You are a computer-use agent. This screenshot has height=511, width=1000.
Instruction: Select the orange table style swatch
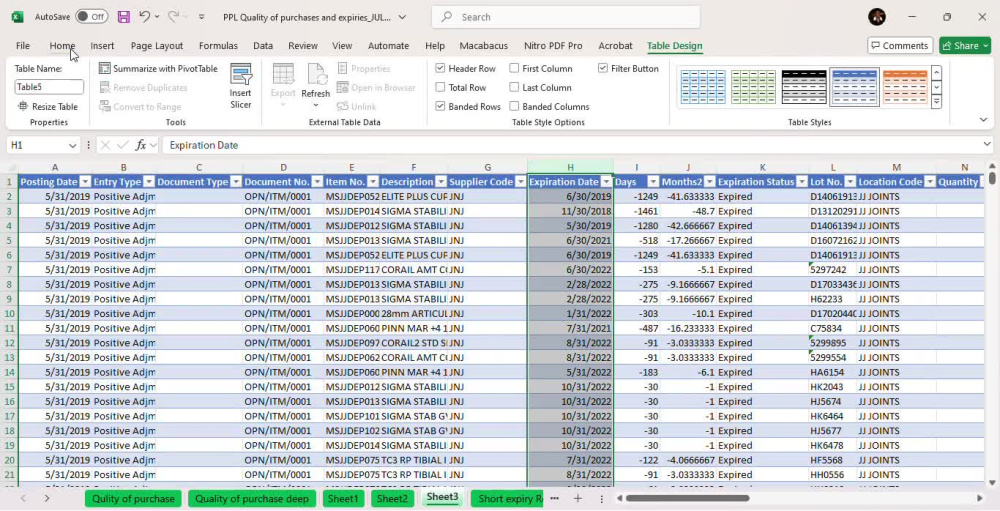click(x=905, y=87)
